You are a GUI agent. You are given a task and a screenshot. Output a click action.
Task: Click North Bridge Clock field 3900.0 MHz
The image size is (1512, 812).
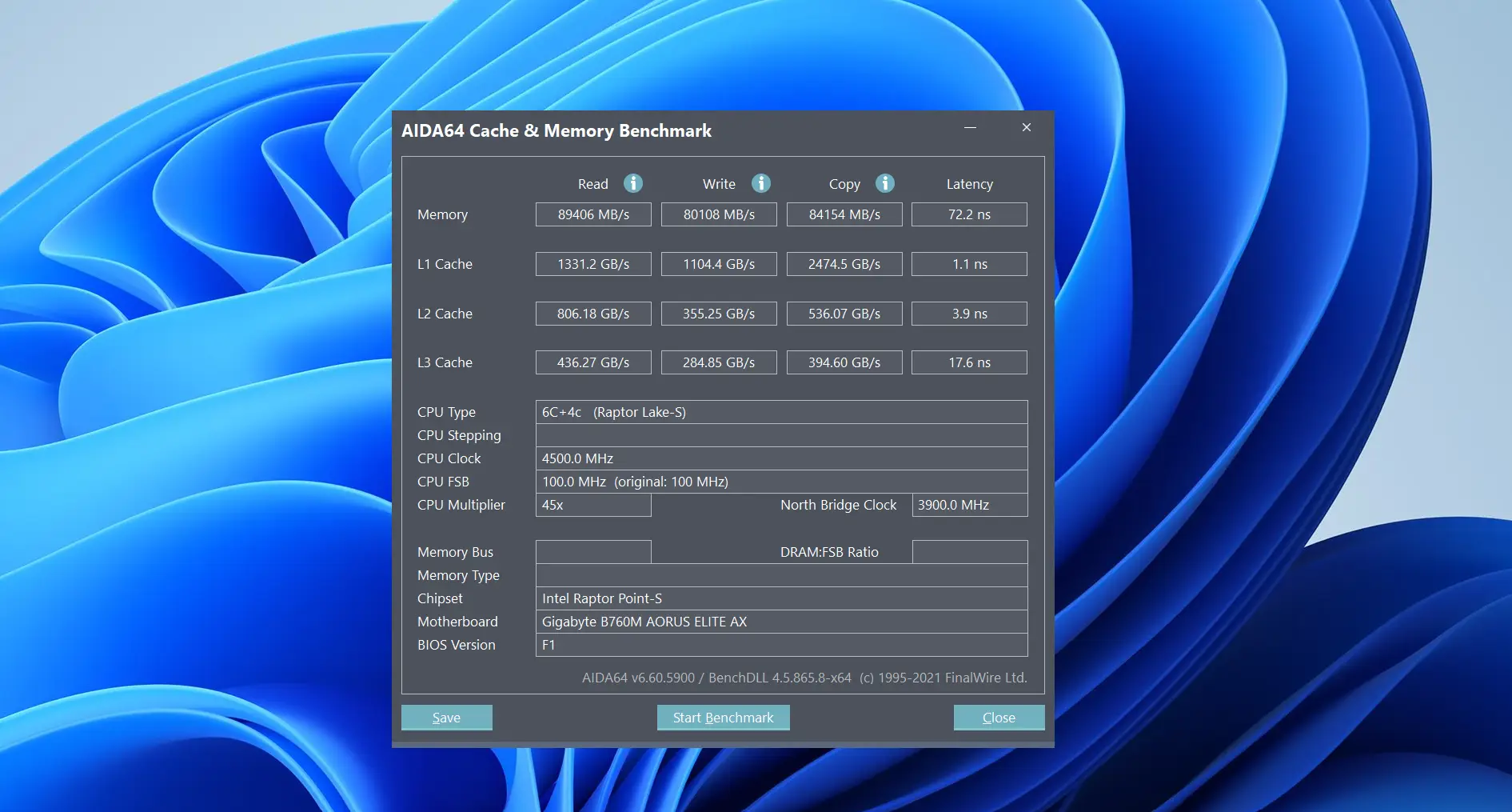(x=969, y=505)
